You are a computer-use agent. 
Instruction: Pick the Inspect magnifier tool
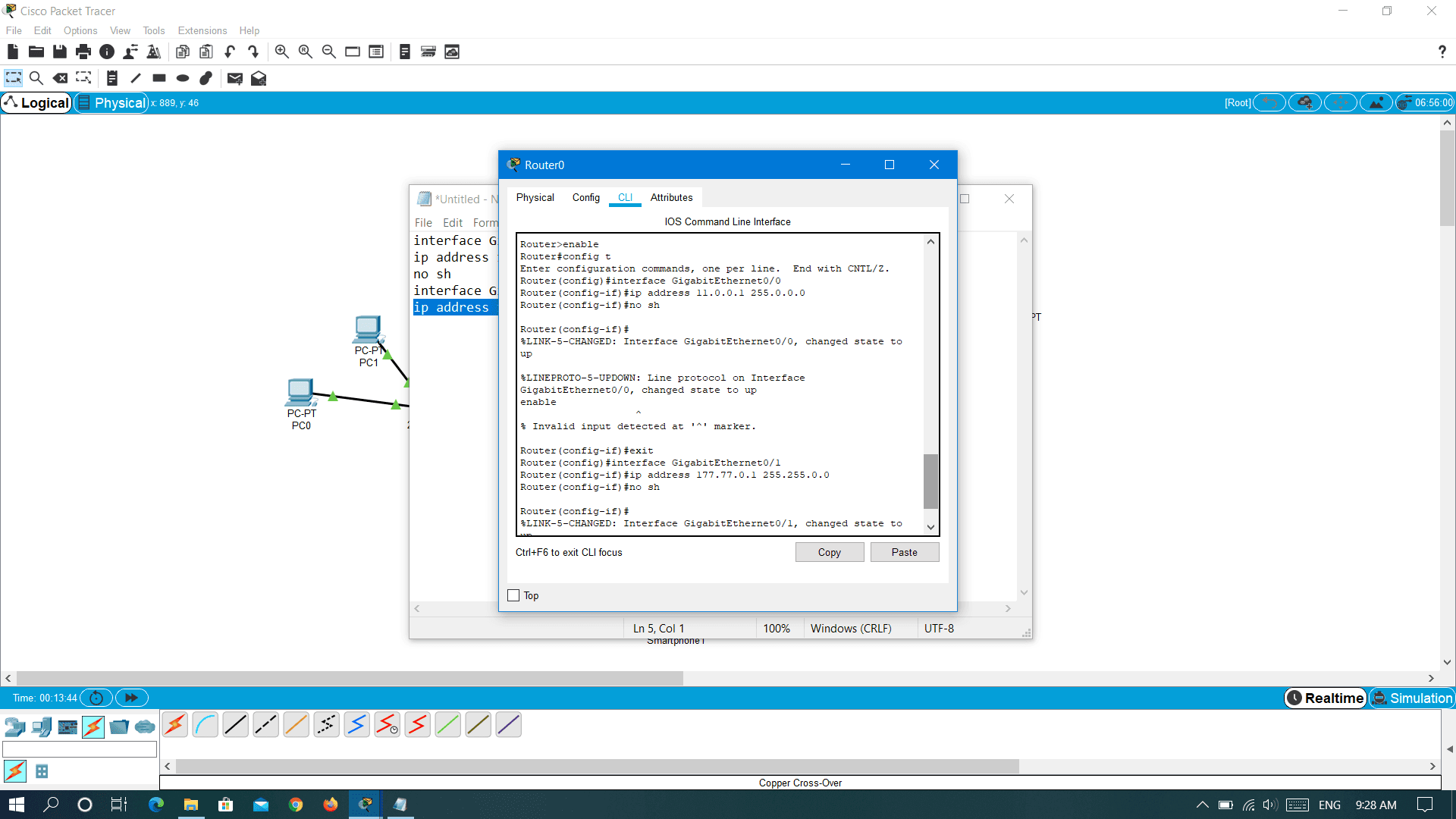36,78
